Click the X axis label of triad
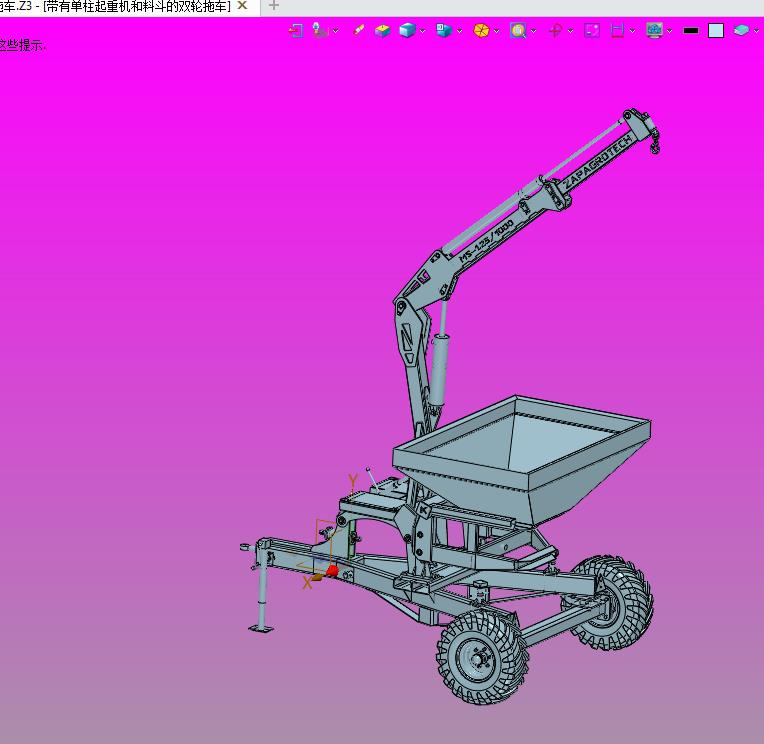 [307, 583]
